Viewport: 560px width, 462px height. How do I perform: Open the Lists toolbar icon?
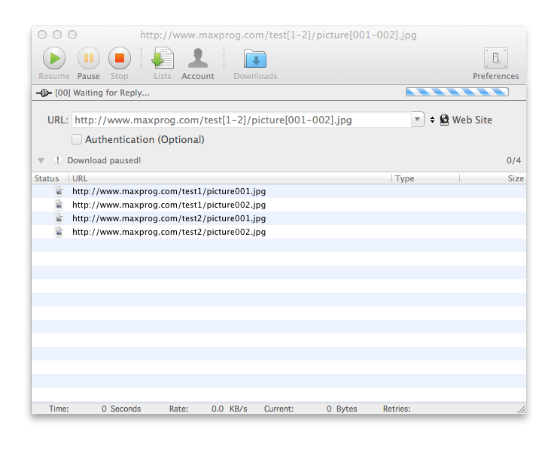pos(162,58)
